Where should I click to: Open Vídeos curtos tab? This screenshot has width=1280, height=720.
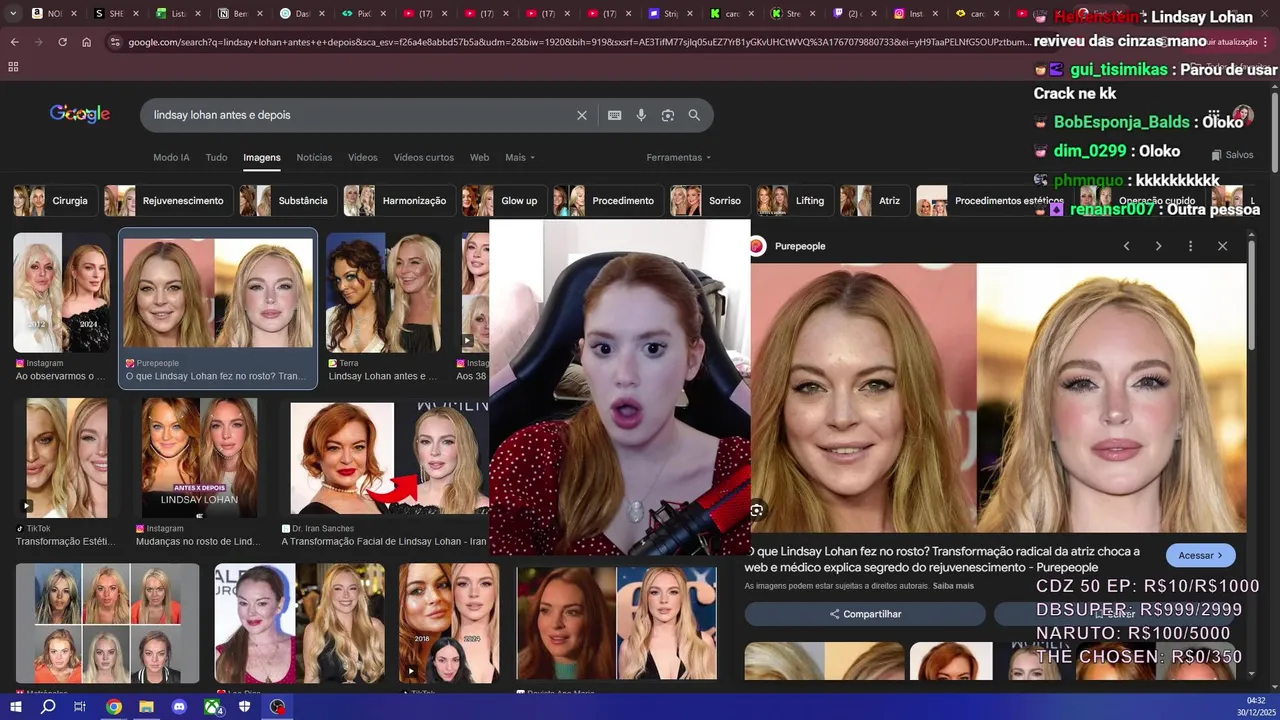click(x=424, y=157)
